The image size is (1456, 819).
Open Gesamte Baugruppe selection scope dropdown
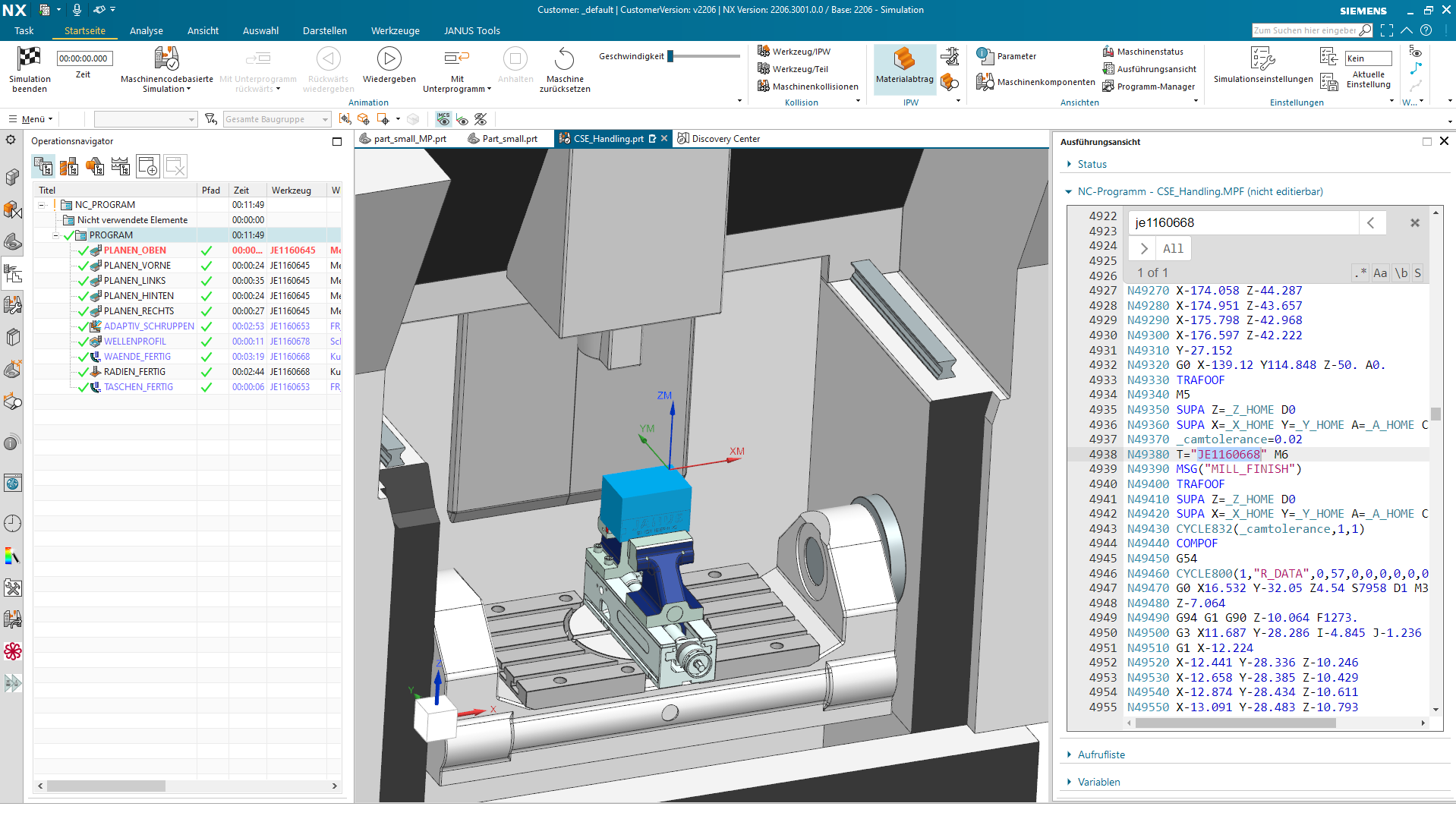[x=277, y=119]
